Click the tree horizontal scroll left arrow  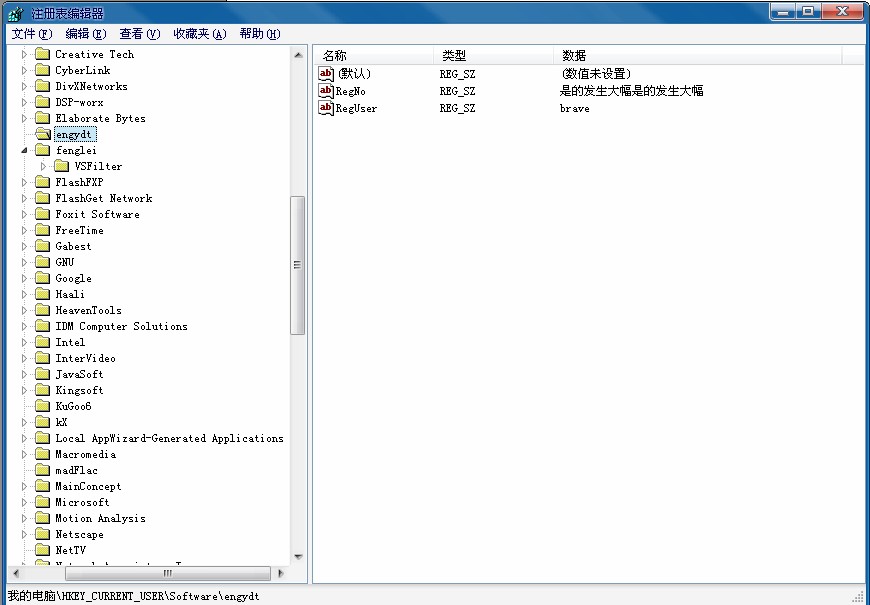click(x=16, y=573)
